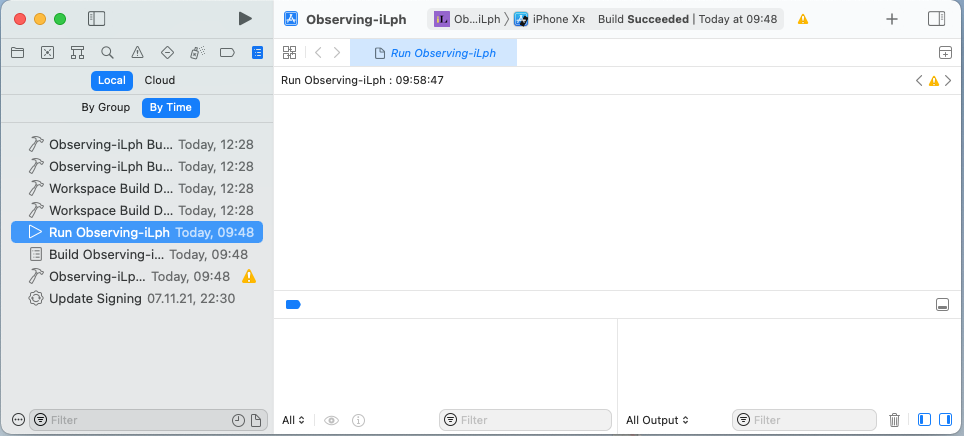Sort reports By Time
The height and width of the screenshot is (436, 964).
(170, 108)
